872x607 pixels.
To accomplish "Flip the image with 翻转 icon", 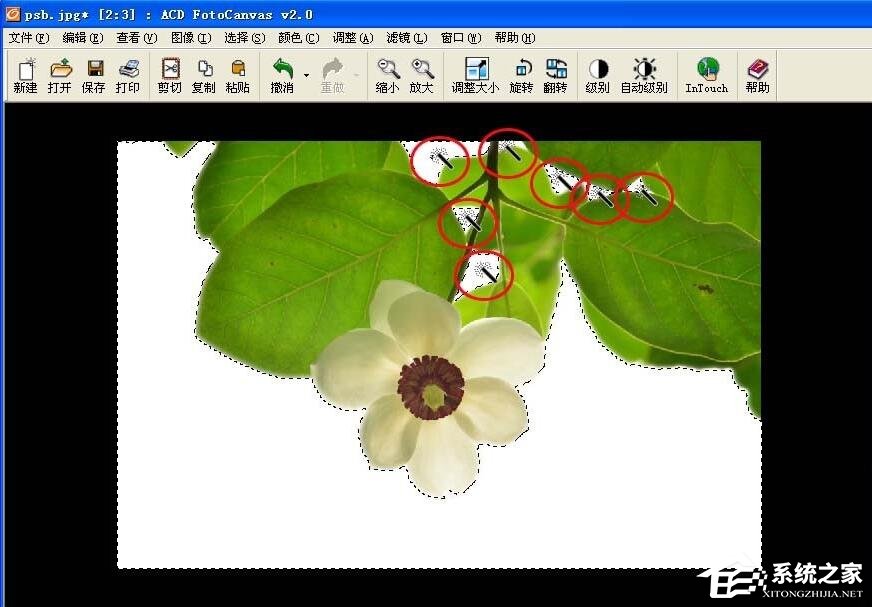I will click(556, 76).
